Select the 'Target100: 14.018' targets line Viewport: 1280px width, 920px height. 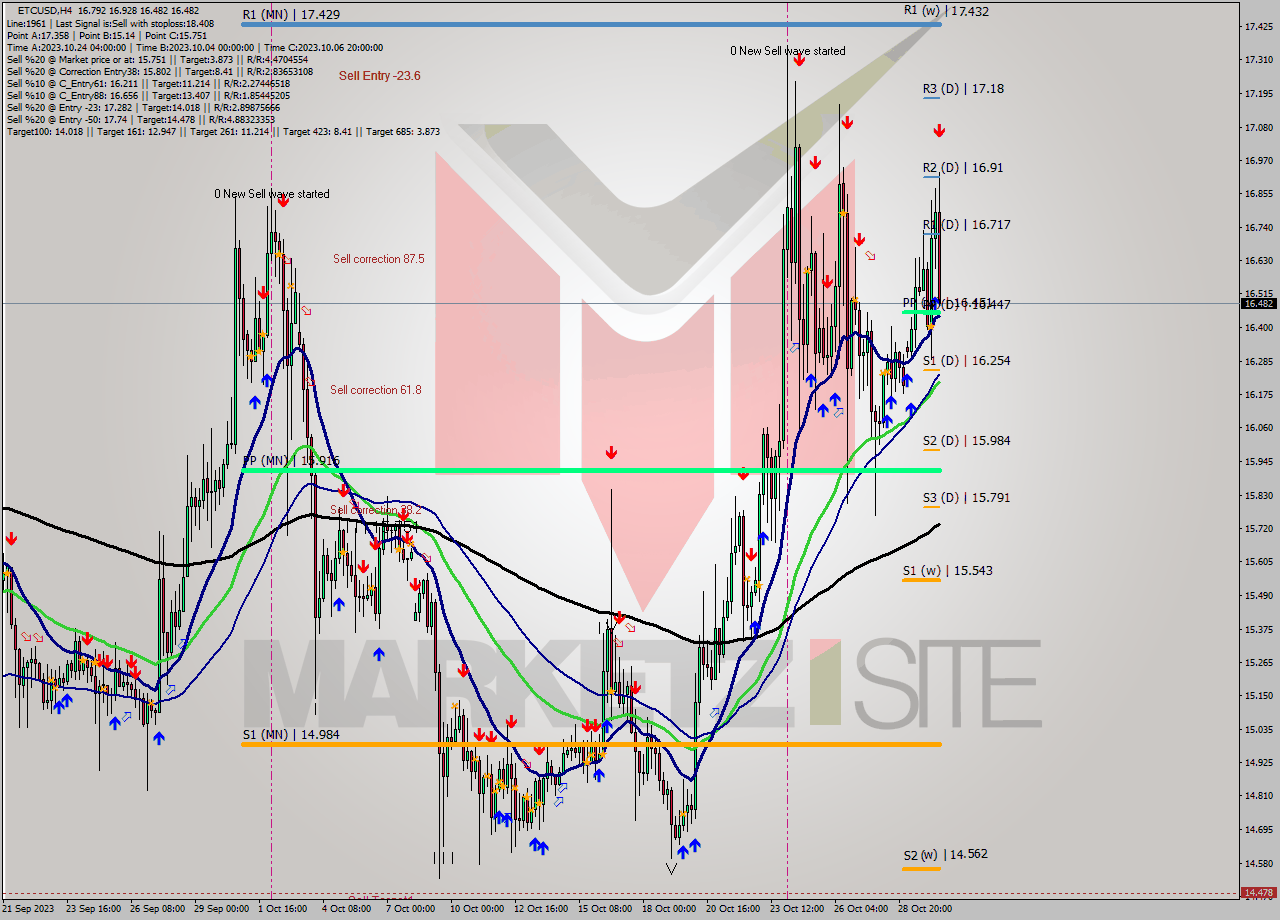click(223, 132)
